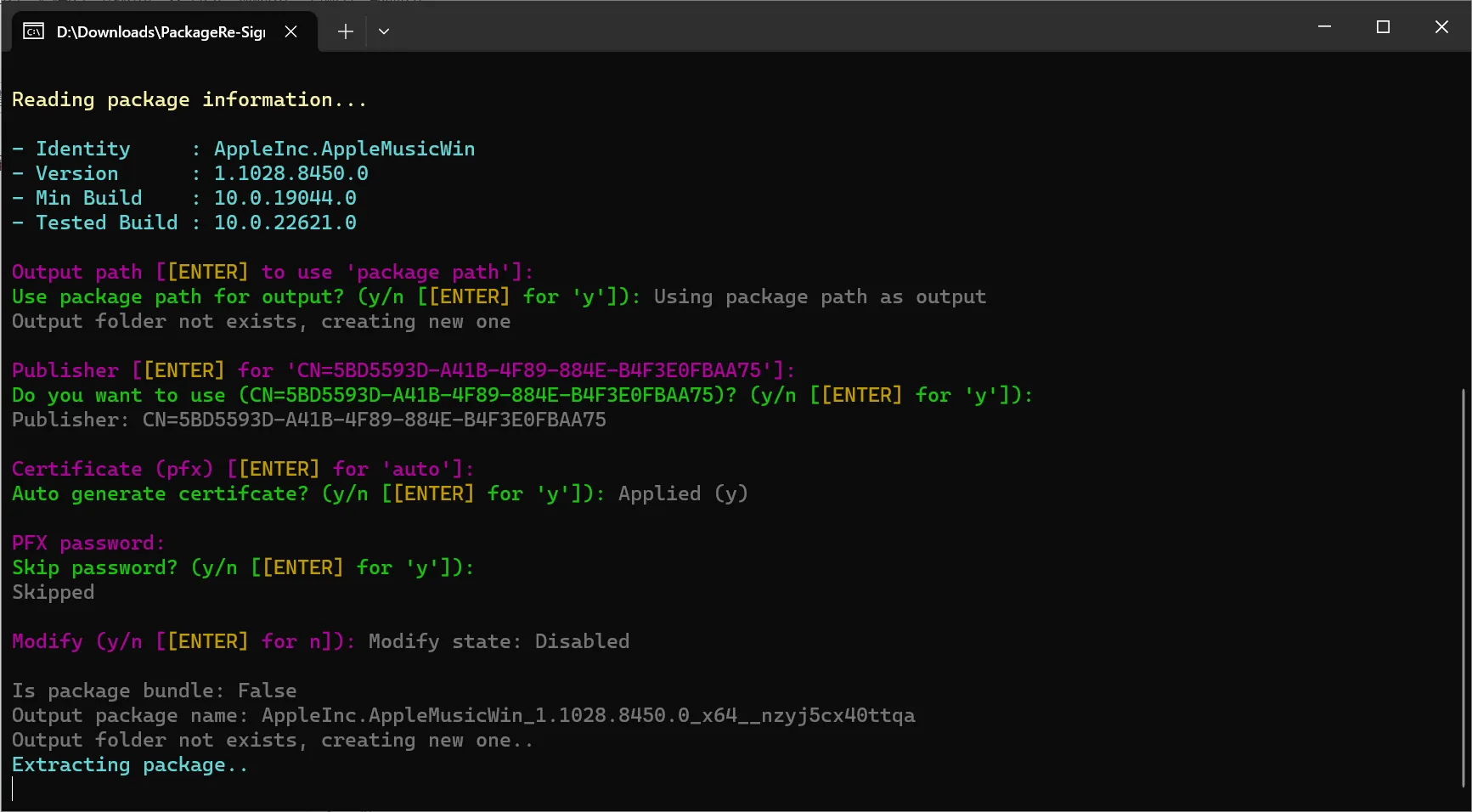The image size is (1472, 812).
Task: Close the PackageRe-Sign terminal tab
Action: 290,31
